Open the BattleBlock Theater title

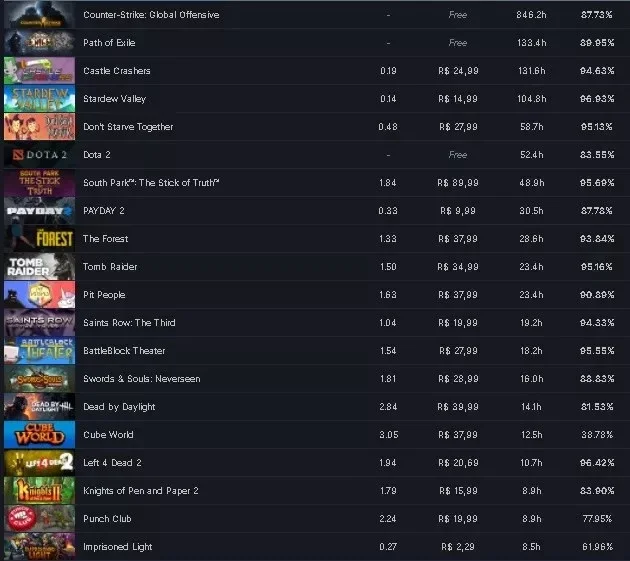[124, 351]
